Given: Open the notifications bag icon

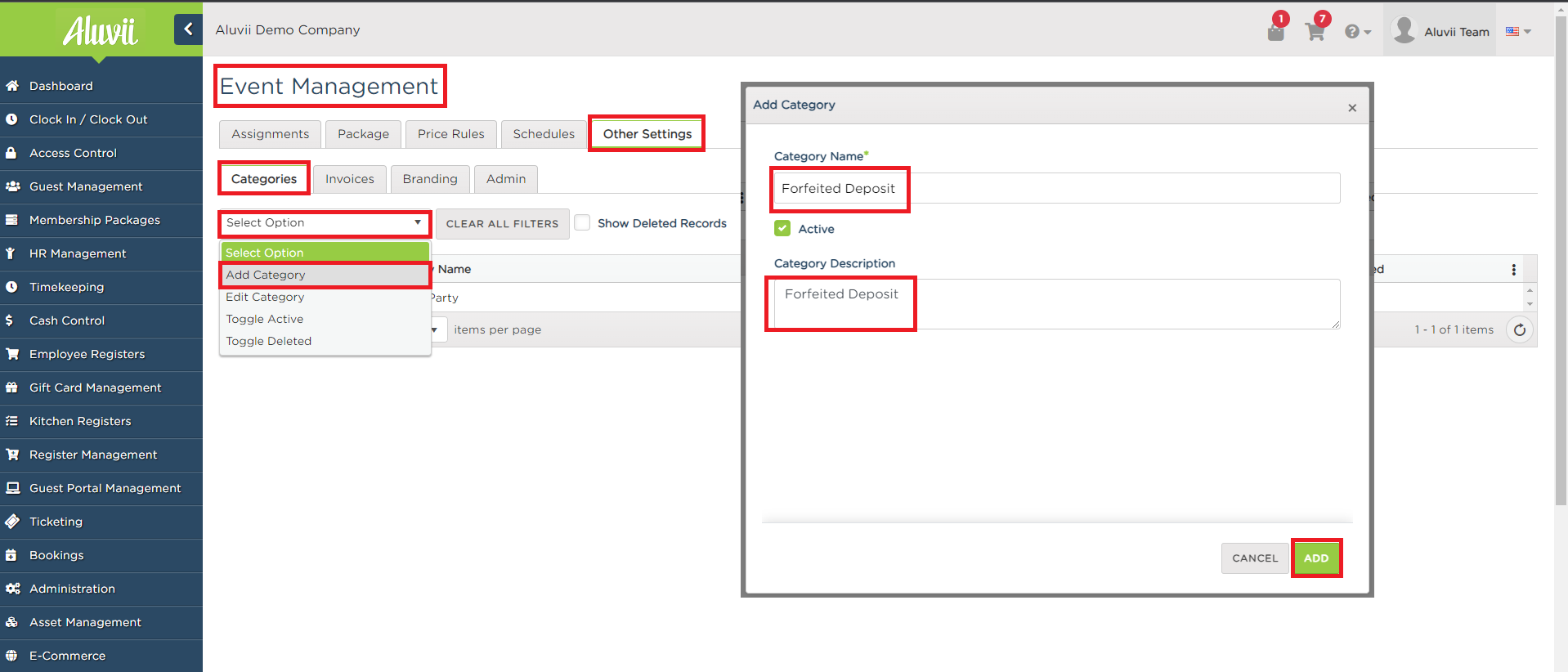Looking at the screenshot, I should [1275, 32].
